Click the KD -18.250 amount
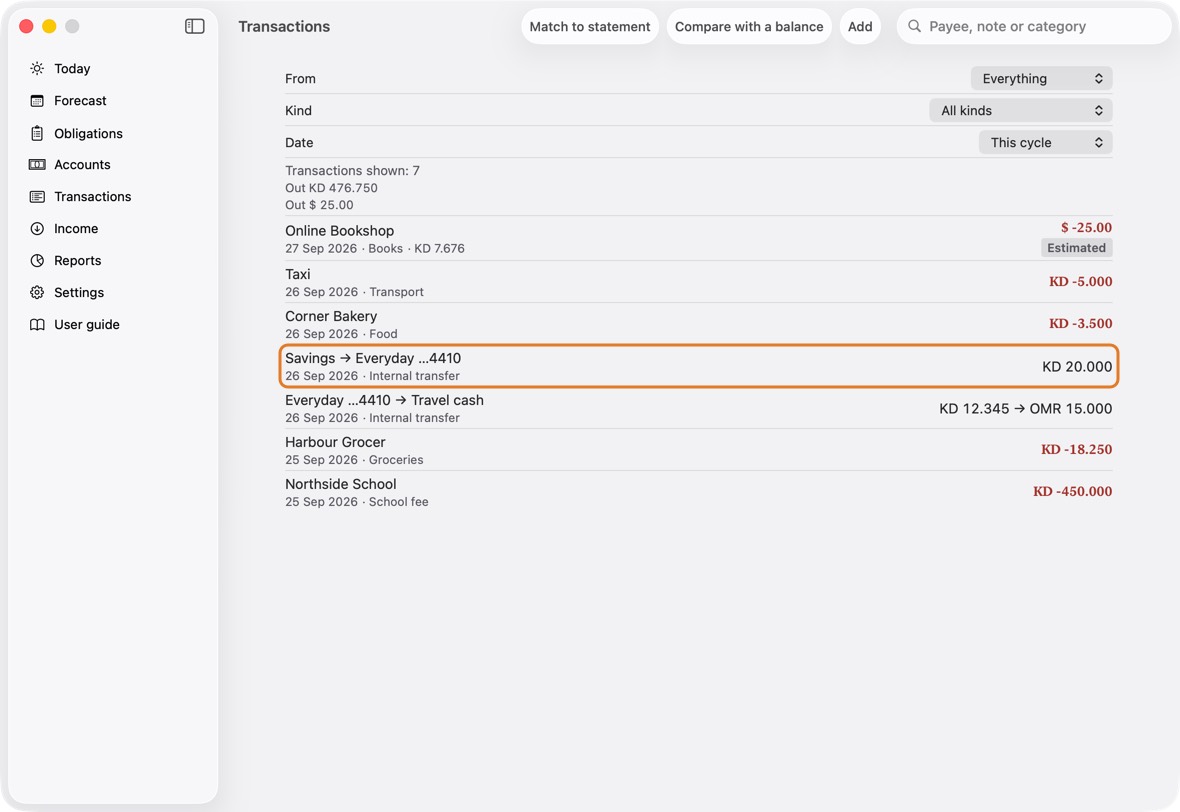Image resolution: width=1180 pixels, height=812 pixels. (x=1076, y=449)
